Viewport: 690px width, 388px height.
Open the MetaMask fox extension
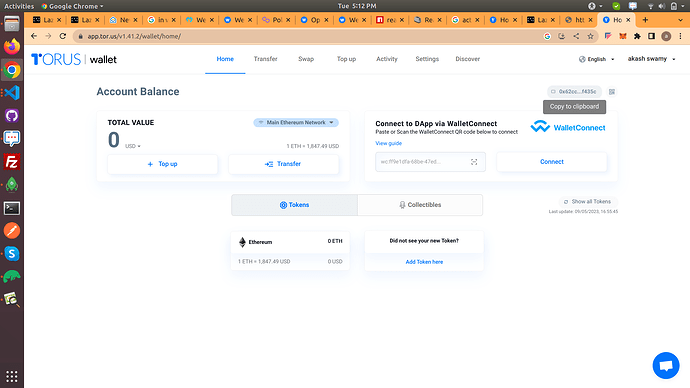pos(623,36)
